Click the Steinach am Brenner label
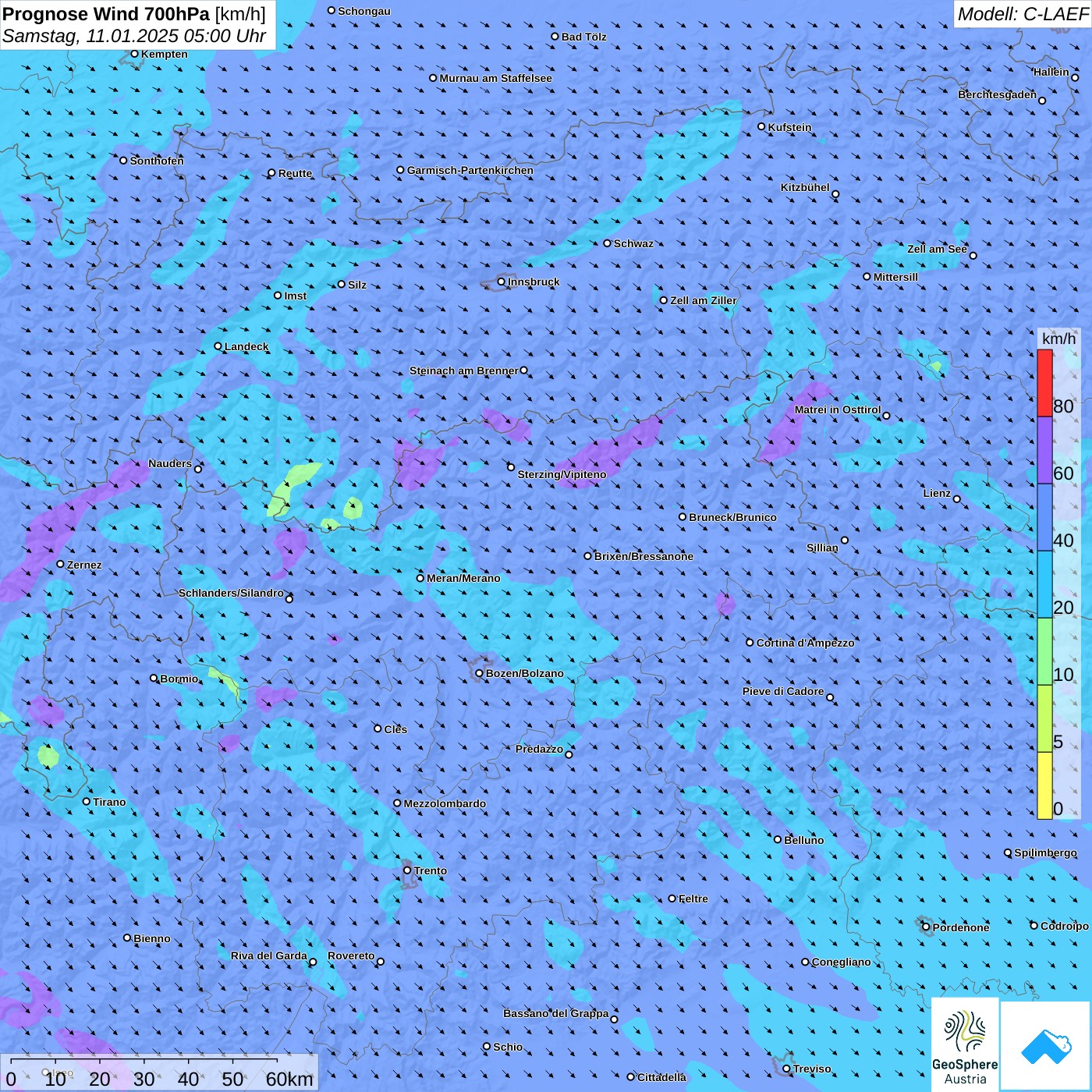Image resolution: width=1092 pixels, height=1092 pixels. pos(464,370)
